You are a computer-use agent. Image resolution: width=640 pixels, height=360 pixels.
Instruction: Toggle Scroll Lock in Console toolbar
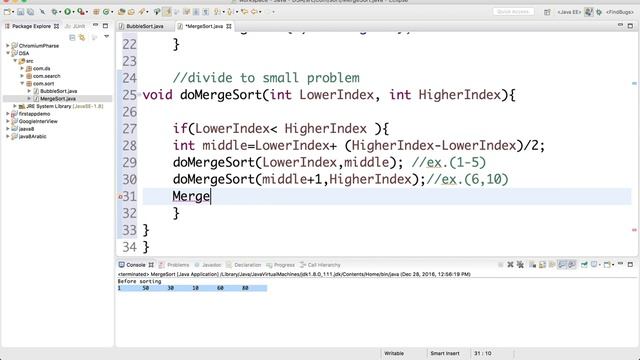pyautogui.click(x=542, y=265)
